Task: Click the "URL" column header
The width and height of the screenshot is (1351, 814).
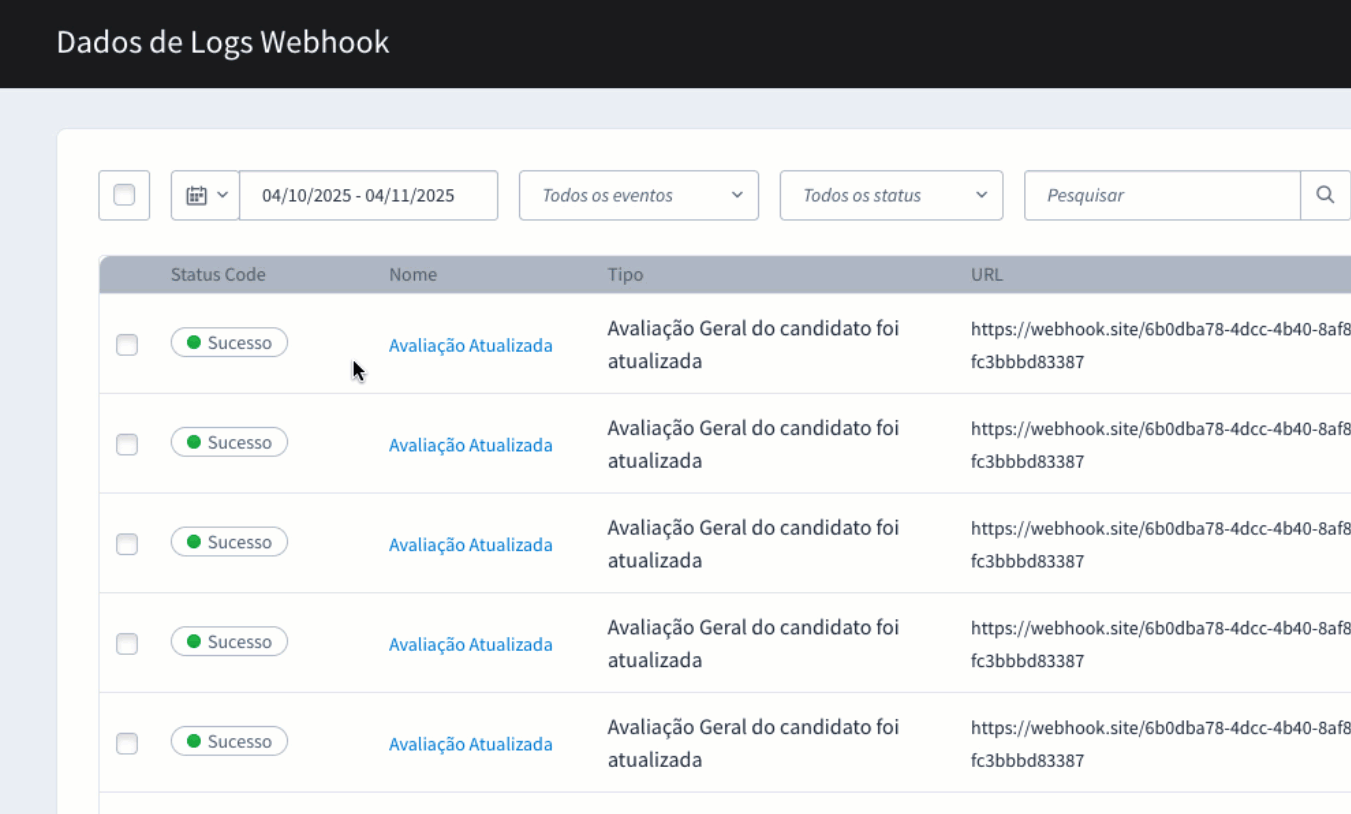Action: click(x=986, y=274)
